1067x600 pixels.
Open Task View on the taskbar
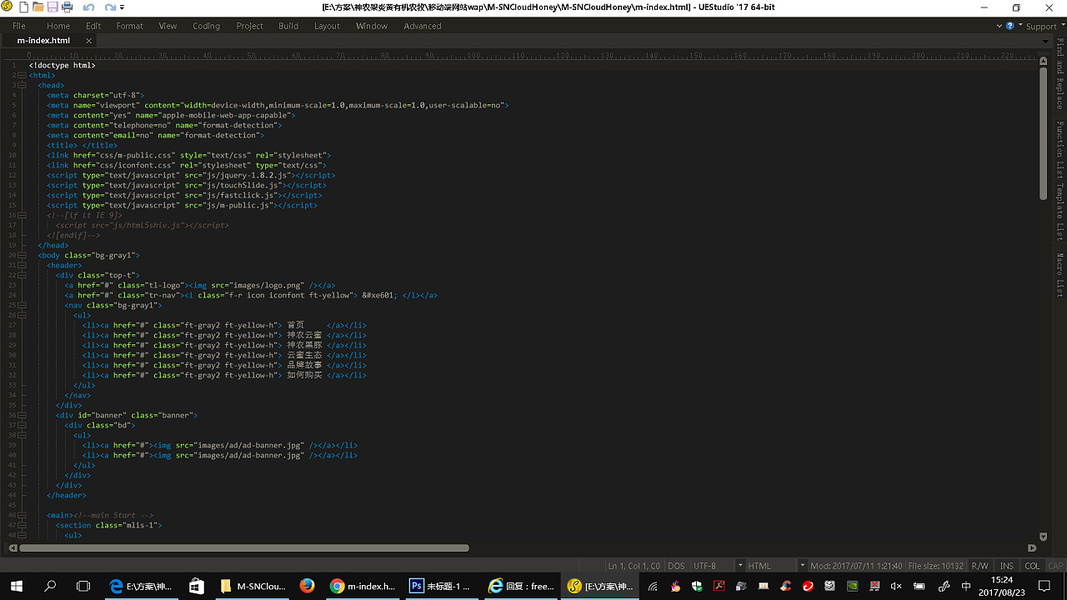83,586
